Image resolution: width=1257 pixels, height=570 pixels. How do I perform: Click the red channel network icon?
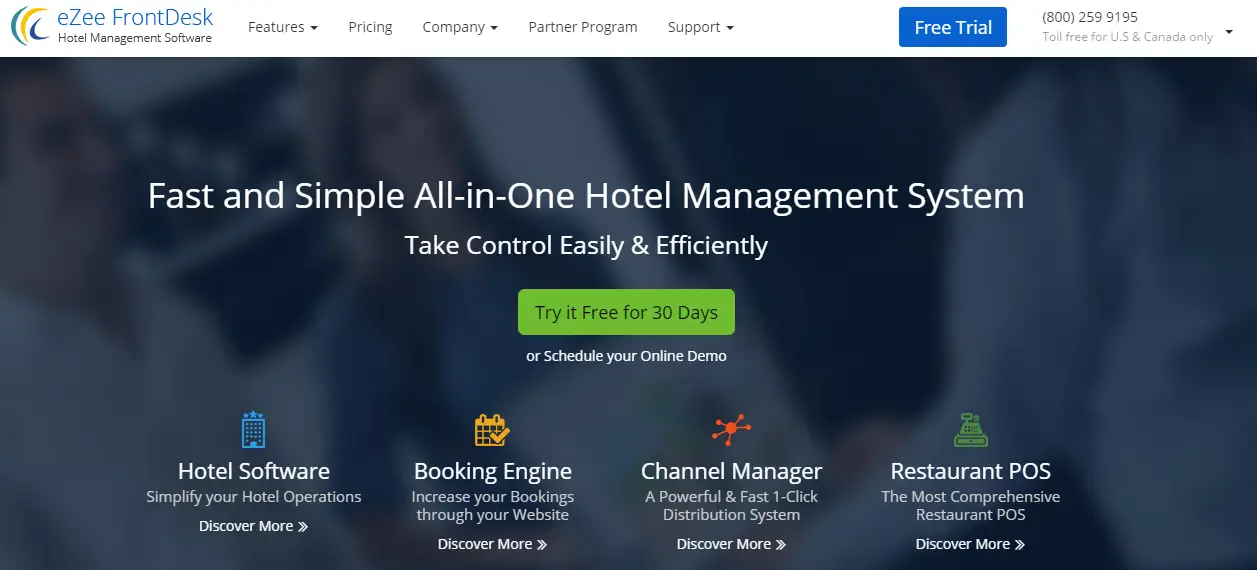[731, 430]
